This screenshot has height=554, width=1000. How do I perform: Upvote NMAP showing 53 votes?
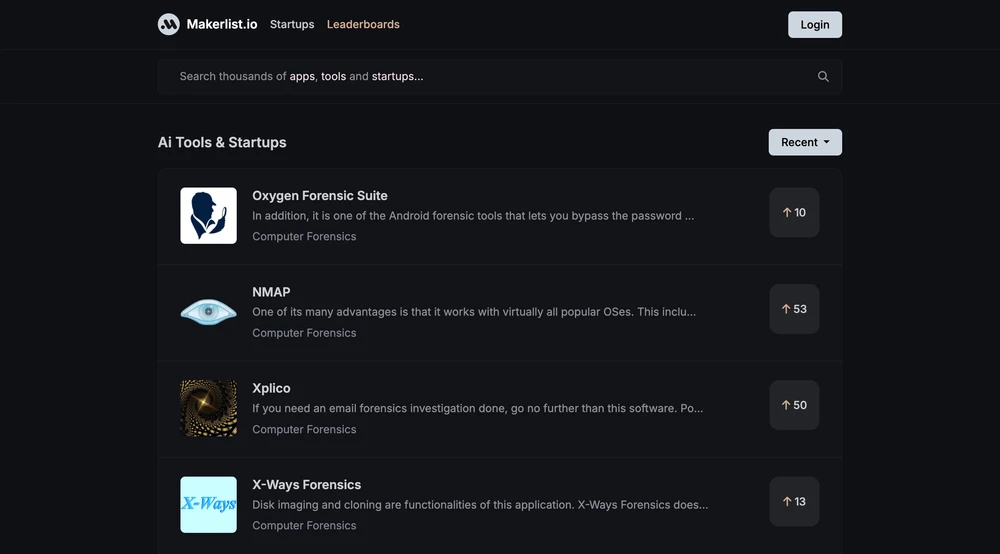[x=794, y=309]
